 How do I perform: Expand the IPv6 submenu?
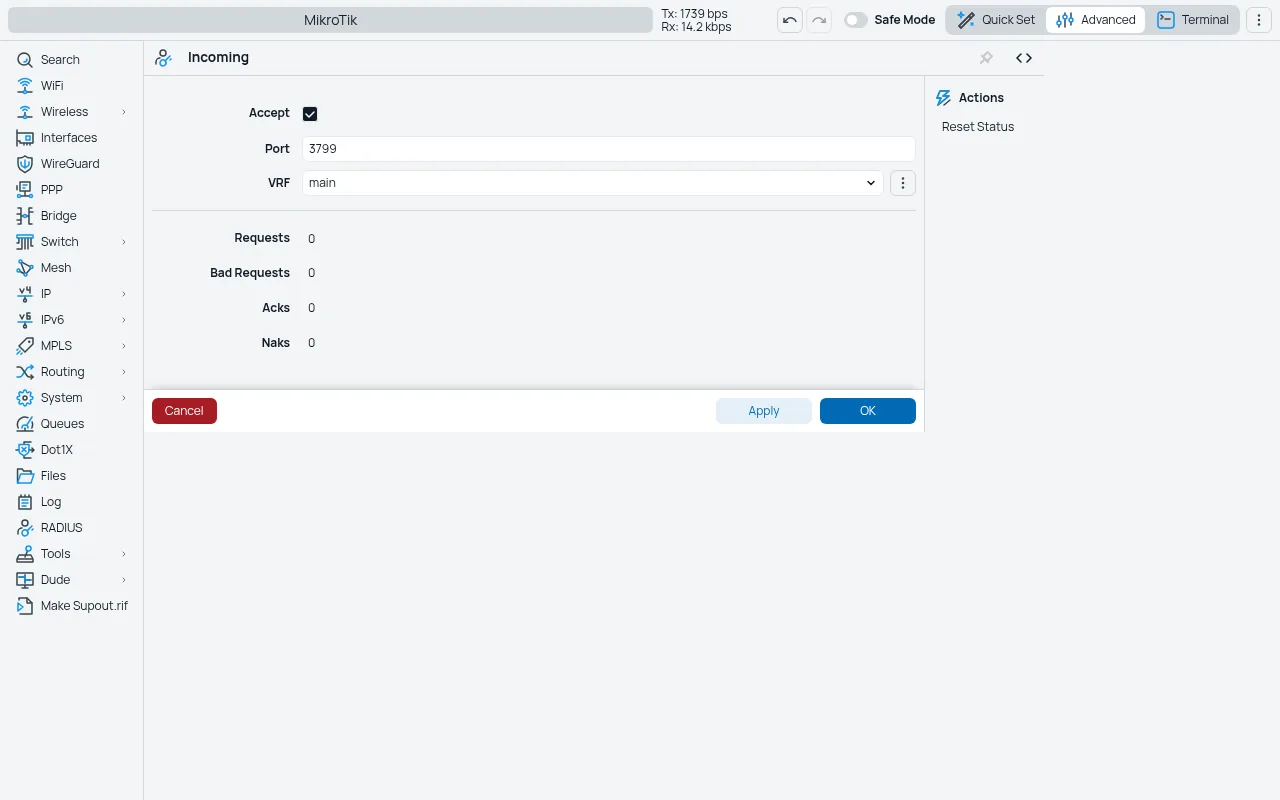click(x=124, y=320)
